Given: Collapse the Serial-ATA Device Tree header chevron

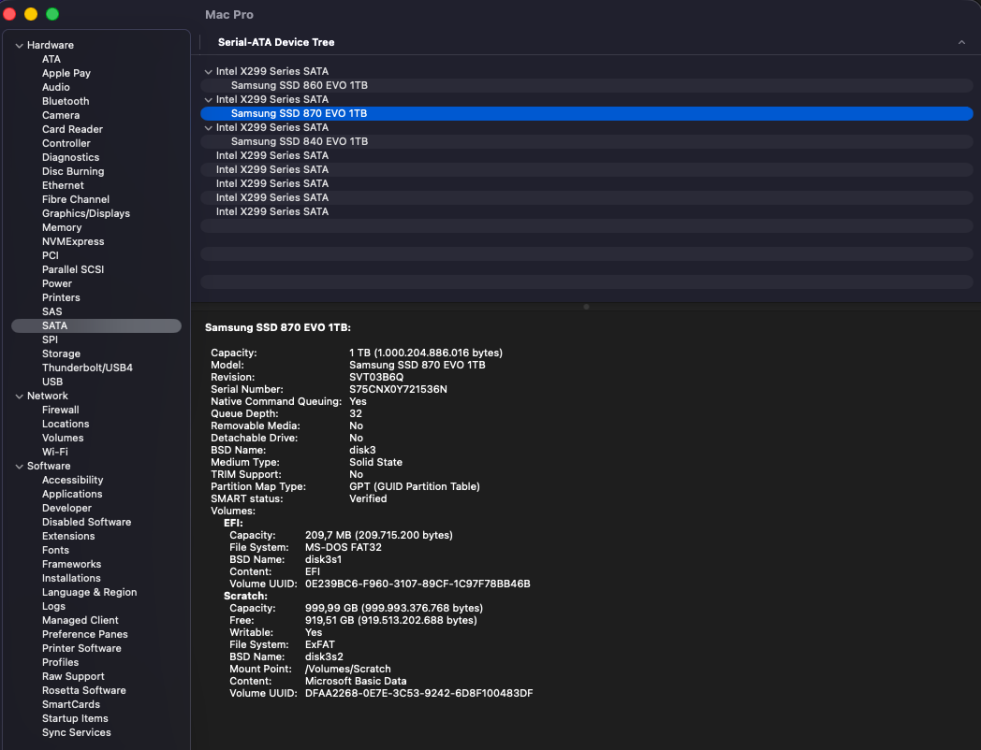Looking at the screenshot, I should coord(961,42).
